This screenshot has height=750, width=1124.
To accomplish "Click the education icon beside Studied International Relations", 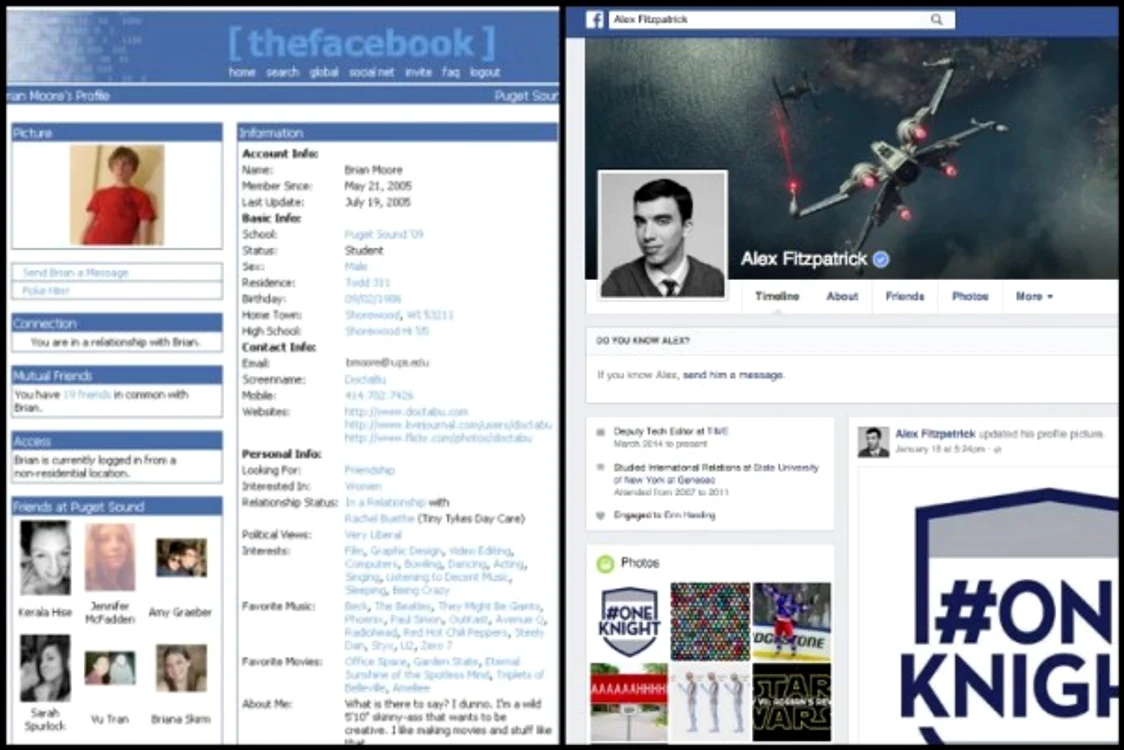I will (601, 467).
